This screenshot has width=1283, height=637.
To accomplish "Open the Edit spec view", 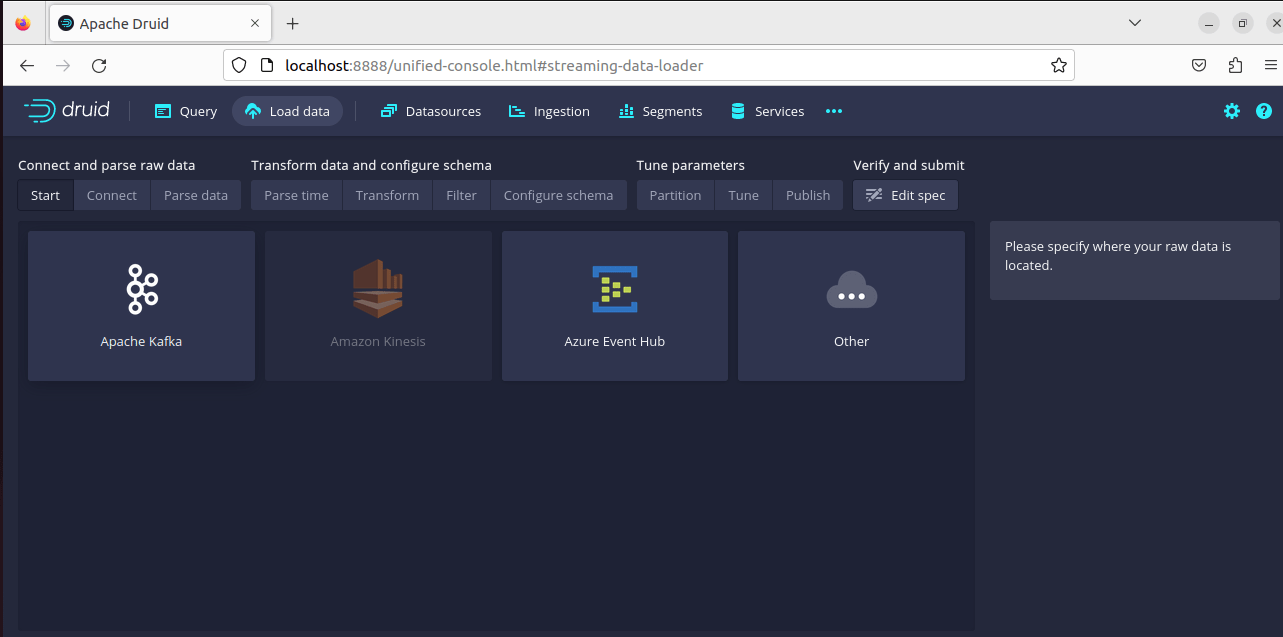I will click(x=905, y=195).
